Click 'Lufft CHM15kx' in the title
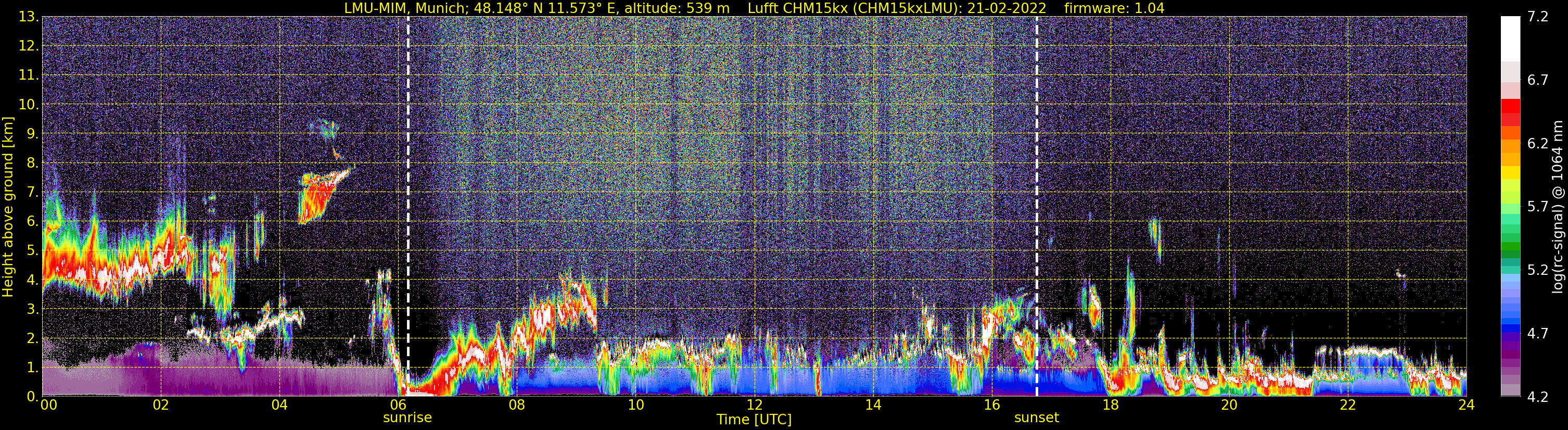 [x=797, y=8]
